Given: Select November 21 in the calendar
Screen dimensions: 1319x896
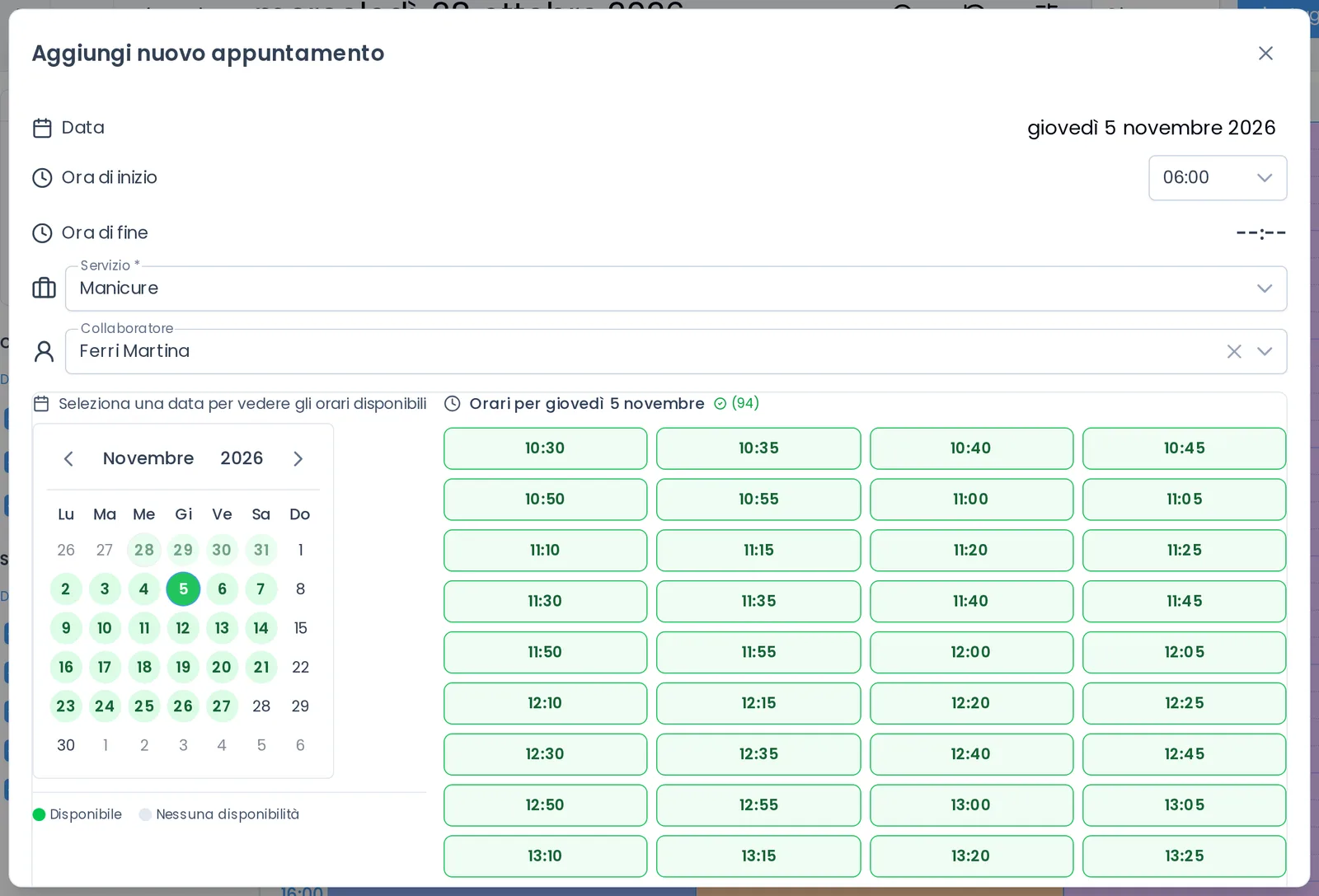Looking at the screenshot, I should 261,668.
